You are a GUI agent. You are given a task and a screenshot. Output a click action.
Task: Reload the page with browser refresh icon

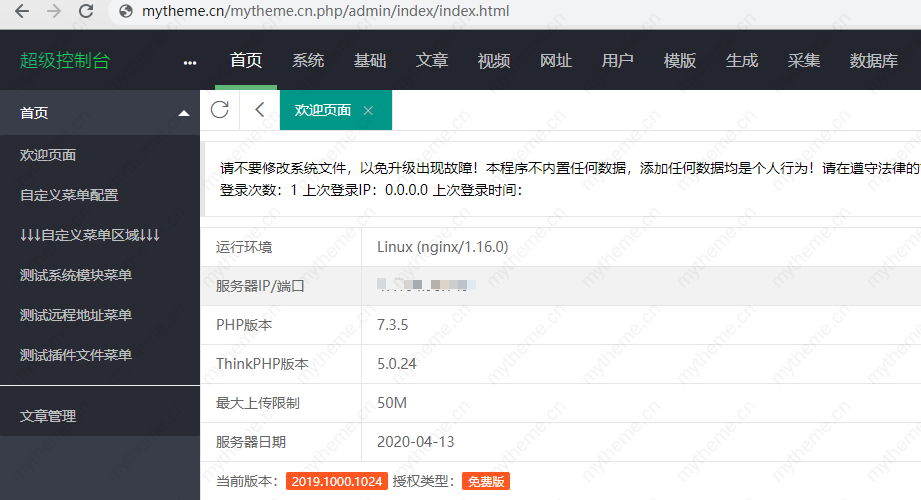click(86, 12)
